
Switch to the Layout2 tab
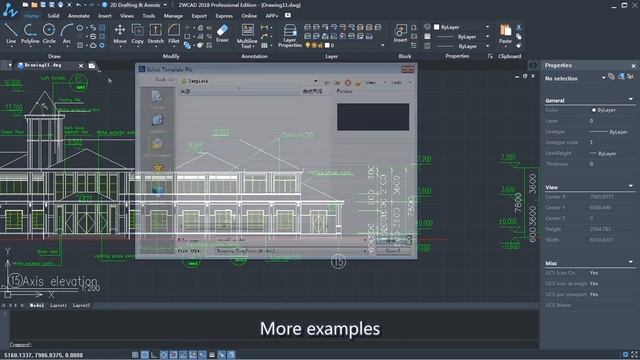coord(81,305)
